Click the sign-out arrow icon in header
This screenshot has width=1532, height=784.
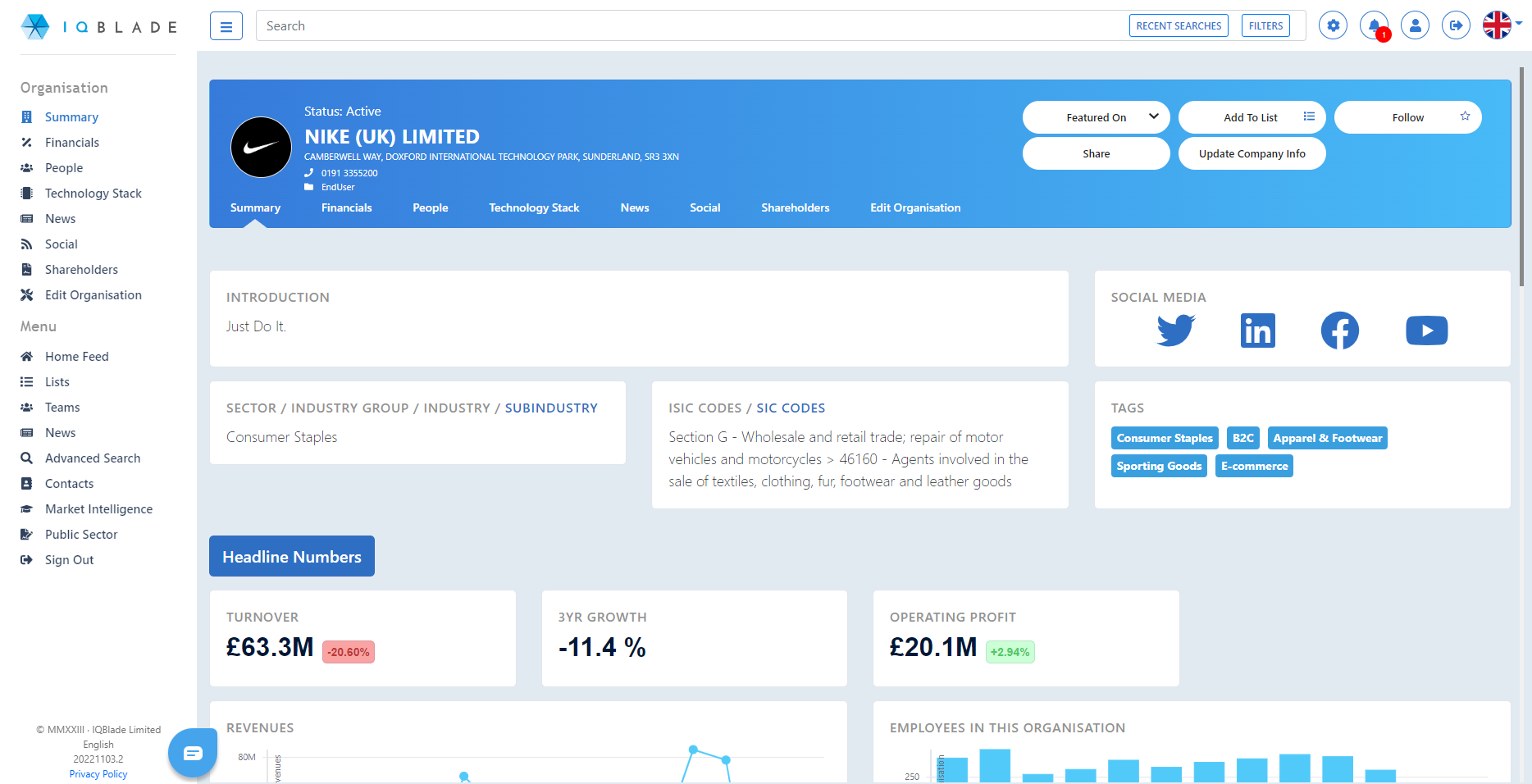click(1456, 25)
